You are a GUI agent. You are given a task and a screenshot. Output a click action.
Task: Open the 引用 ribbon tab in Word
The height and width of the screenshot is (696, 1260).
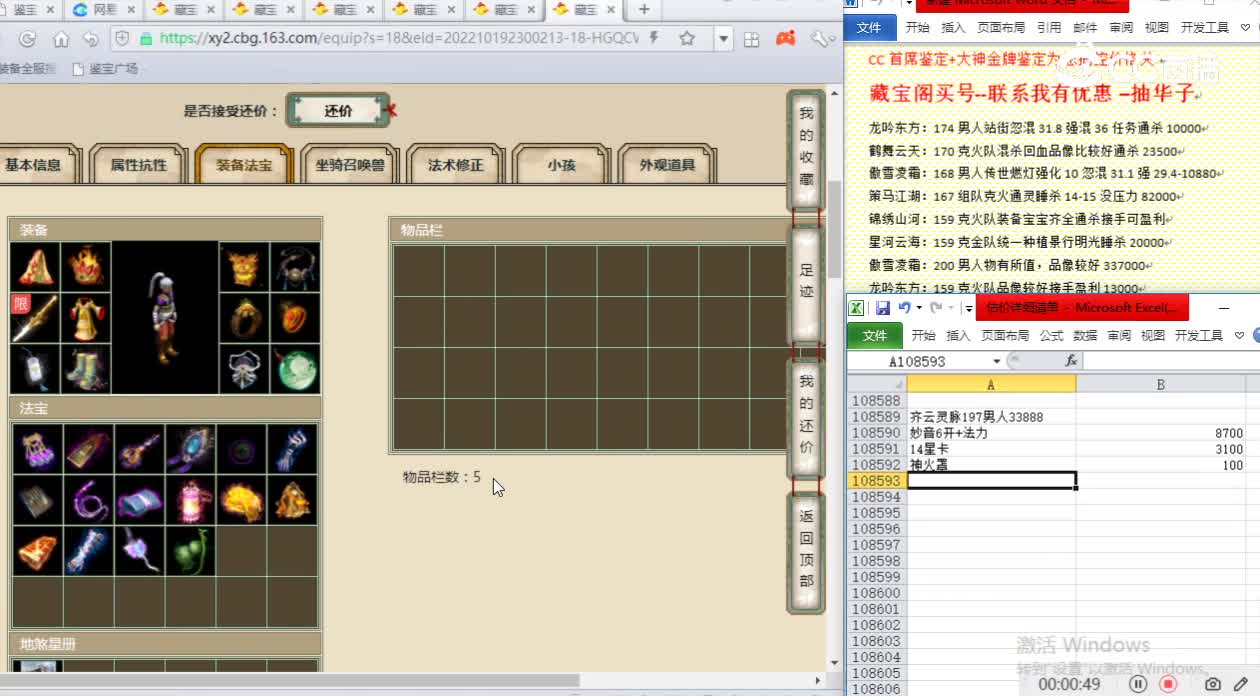(1049, 28)
